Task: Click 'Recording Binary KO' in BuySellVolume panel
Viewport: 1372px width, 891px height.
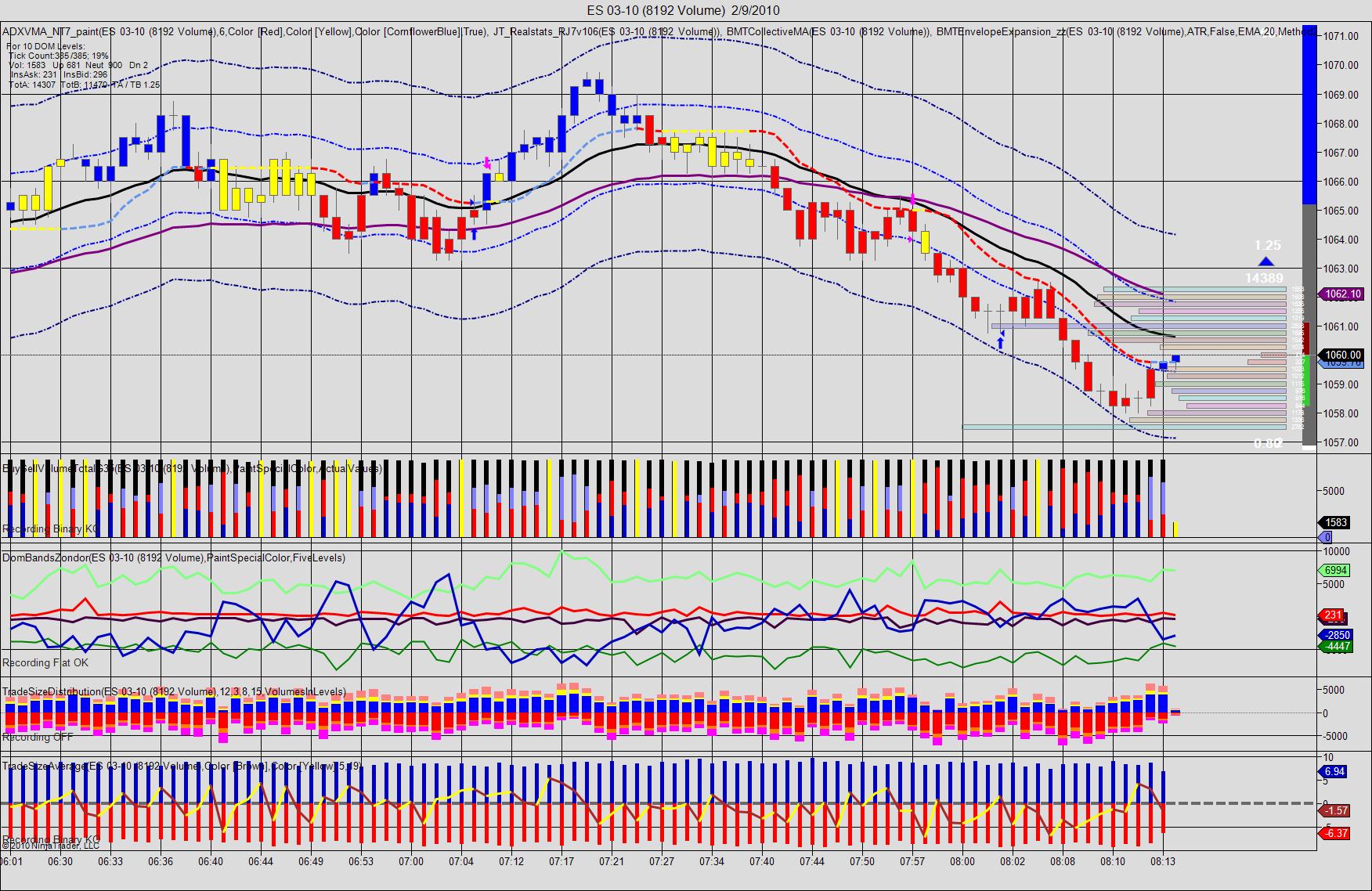Action: [x=51, y=529]
